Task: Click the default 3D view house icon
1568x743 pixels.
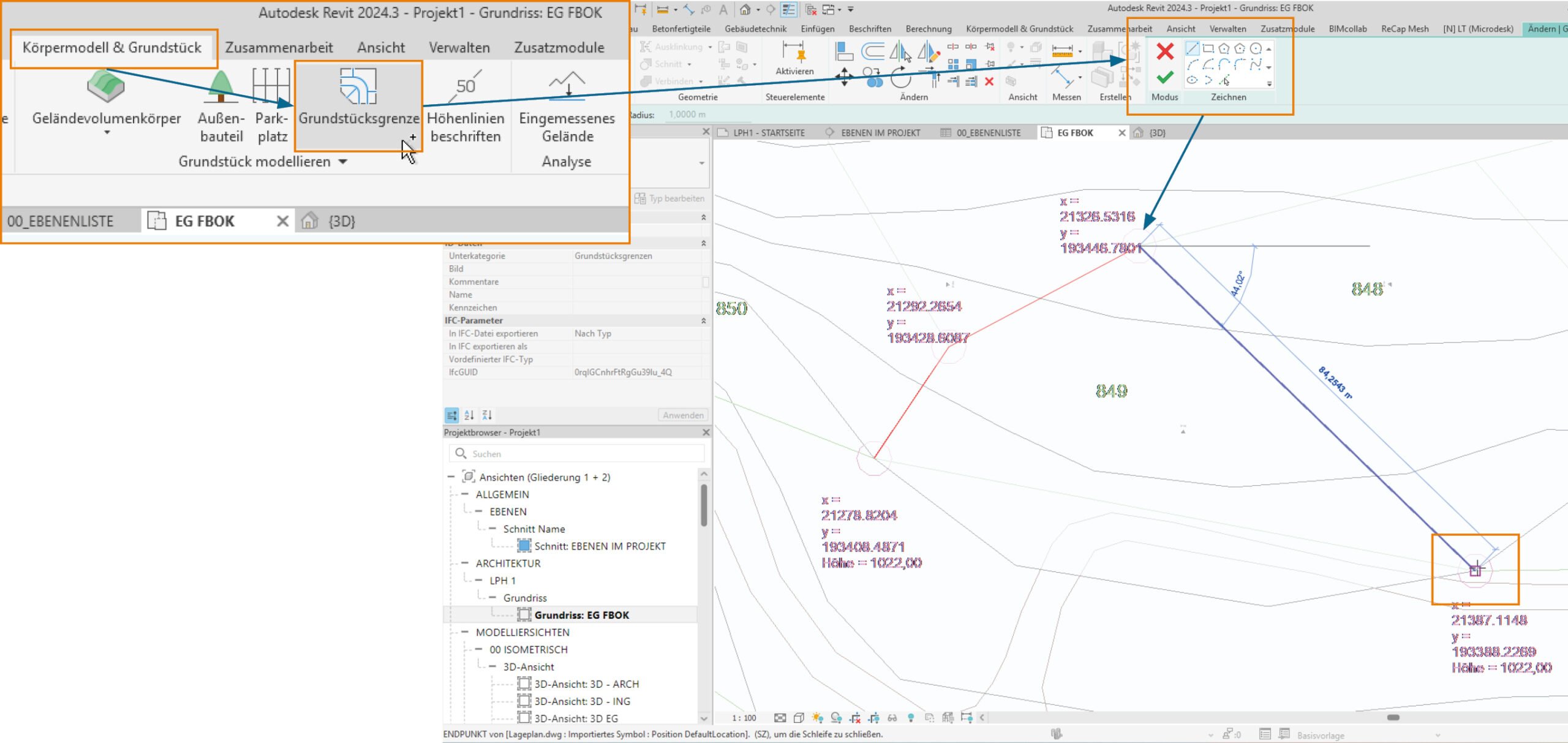Action: point(745,10)
